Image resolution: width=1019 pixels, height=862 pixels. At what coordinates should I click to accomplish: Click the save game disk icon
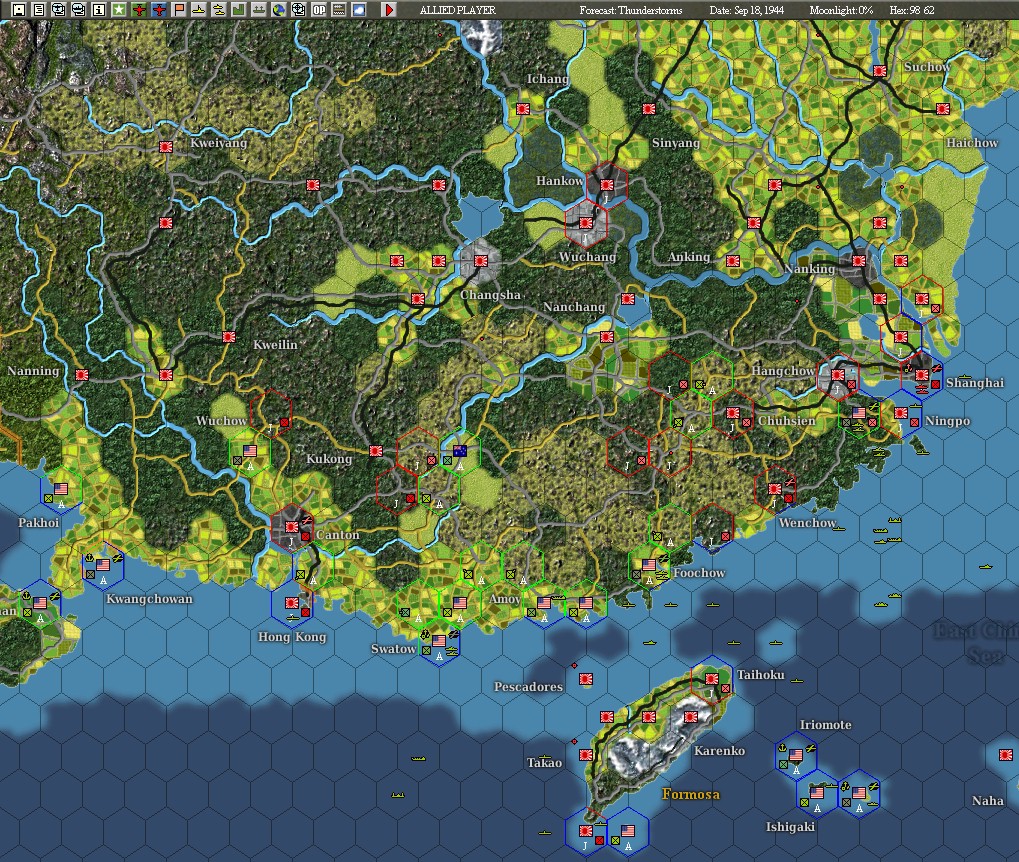pyautogui.click(x=19, y=10)
